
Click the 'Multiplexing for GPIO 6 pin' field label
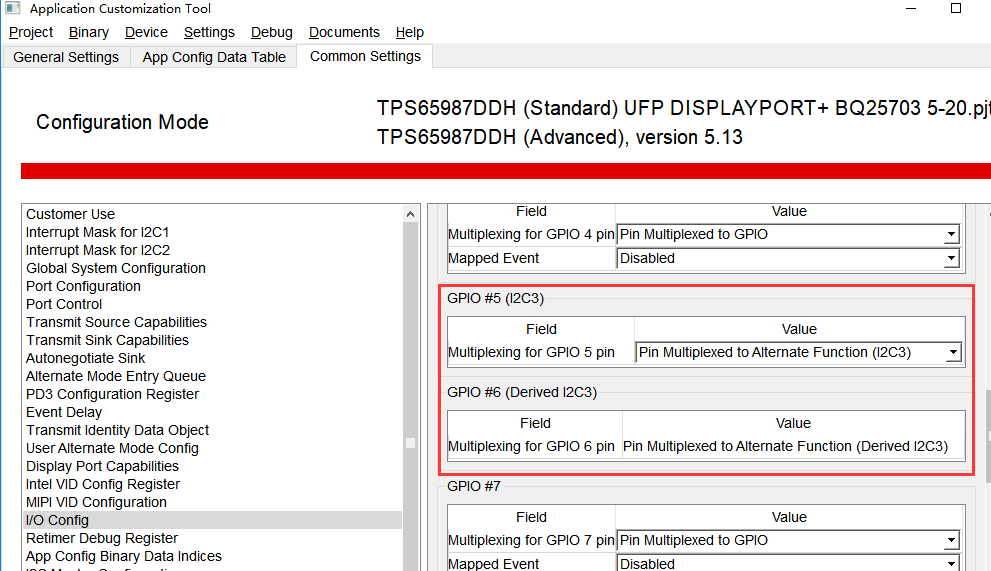(532, 446)
